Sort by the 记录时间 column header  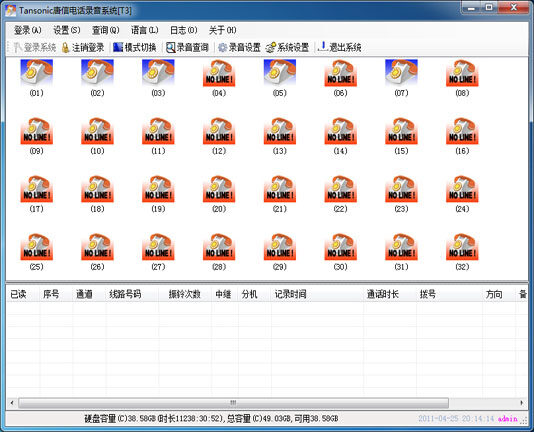pos(317,294)
